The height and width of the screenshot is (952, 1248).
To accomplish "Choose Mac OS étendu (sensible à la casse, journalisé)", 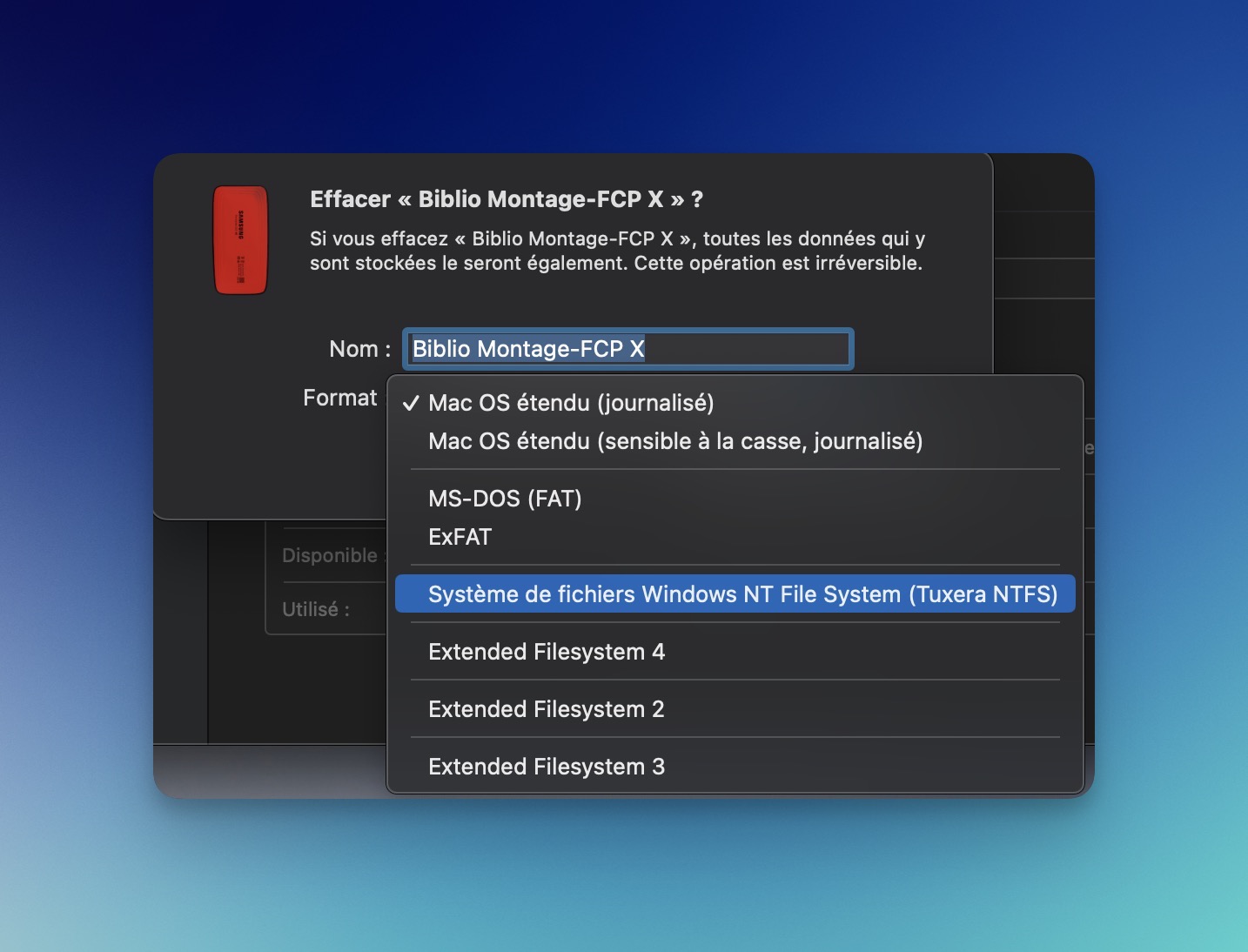I will 735,441.
